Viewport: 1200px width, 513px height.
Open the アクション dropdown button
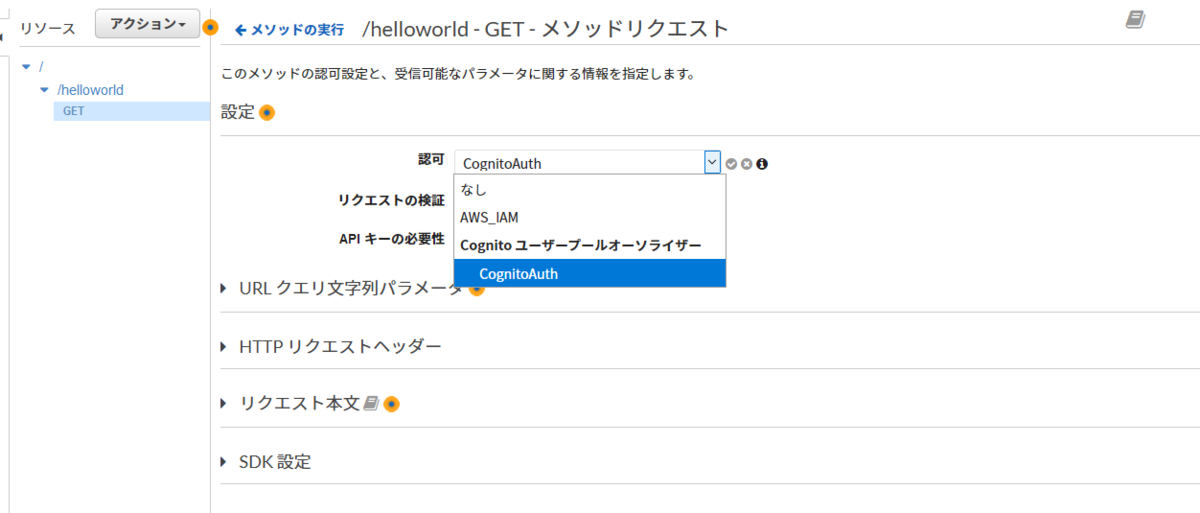[x=147, y=25]
